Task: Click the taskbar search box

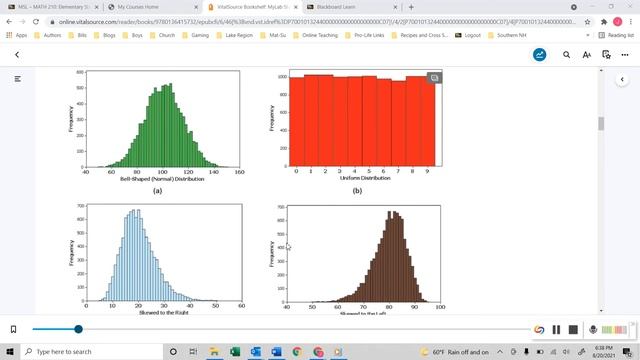Action: [92, 351]
